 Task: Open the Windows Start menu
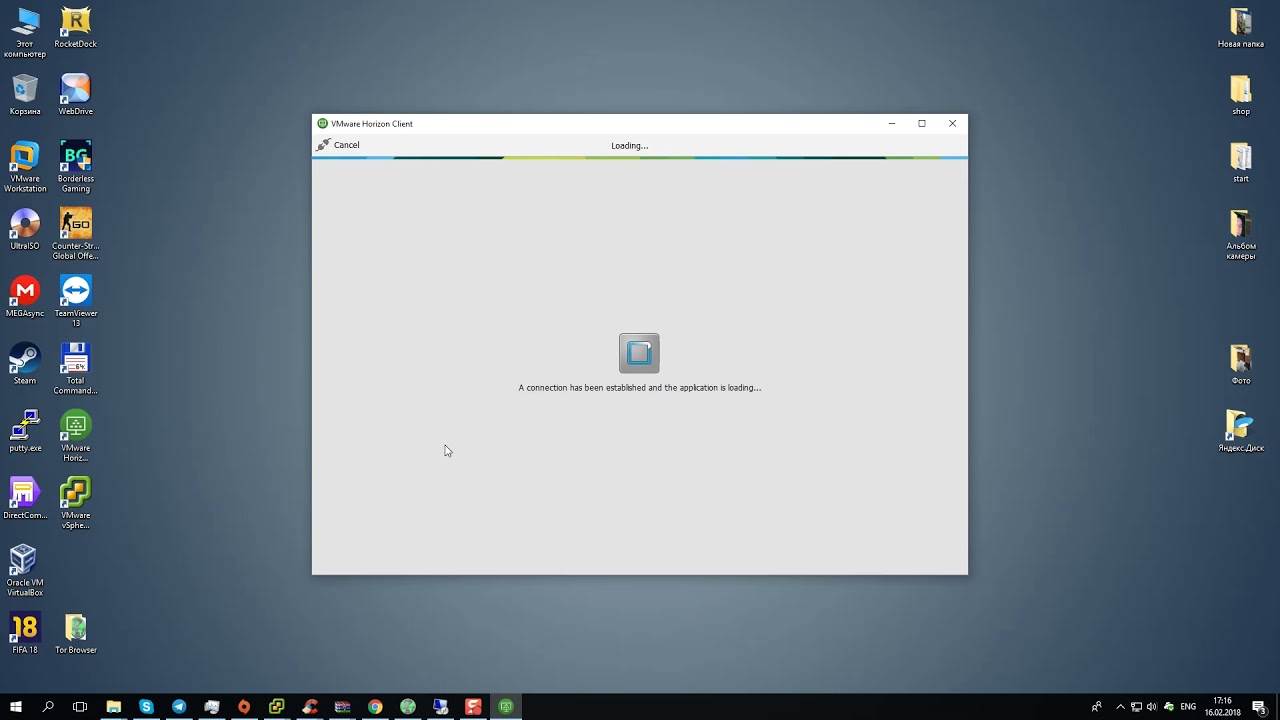(x=16, y=707)
